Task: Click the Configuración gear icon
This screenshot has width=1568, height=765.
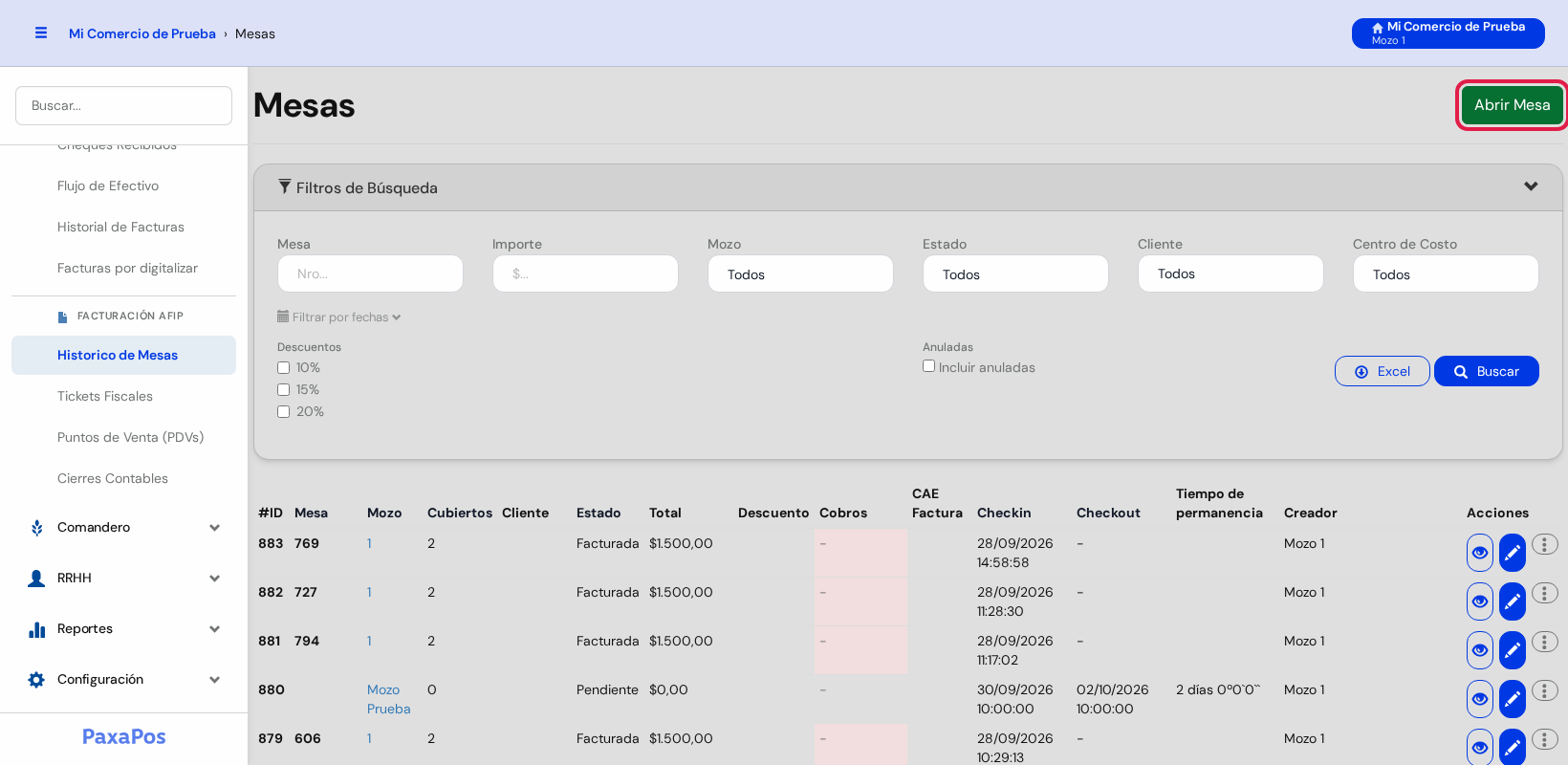Action: click(x=36, y=680)
